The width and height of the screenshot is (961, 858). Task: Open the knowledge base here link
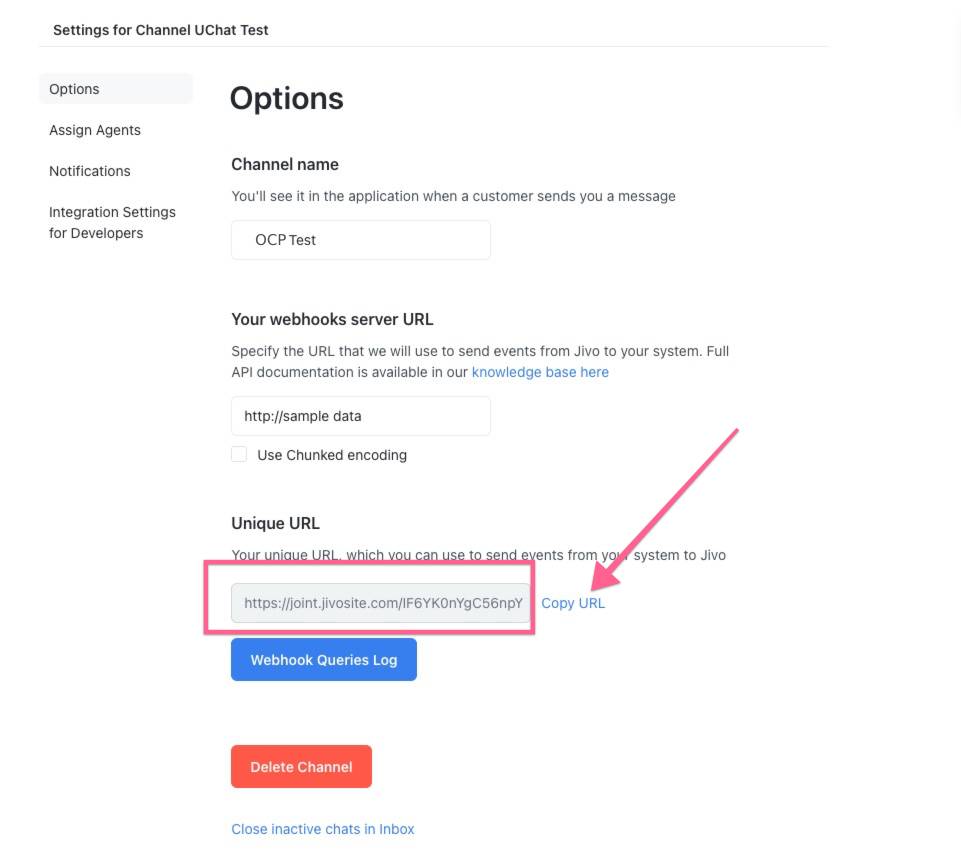click(540, 372)
